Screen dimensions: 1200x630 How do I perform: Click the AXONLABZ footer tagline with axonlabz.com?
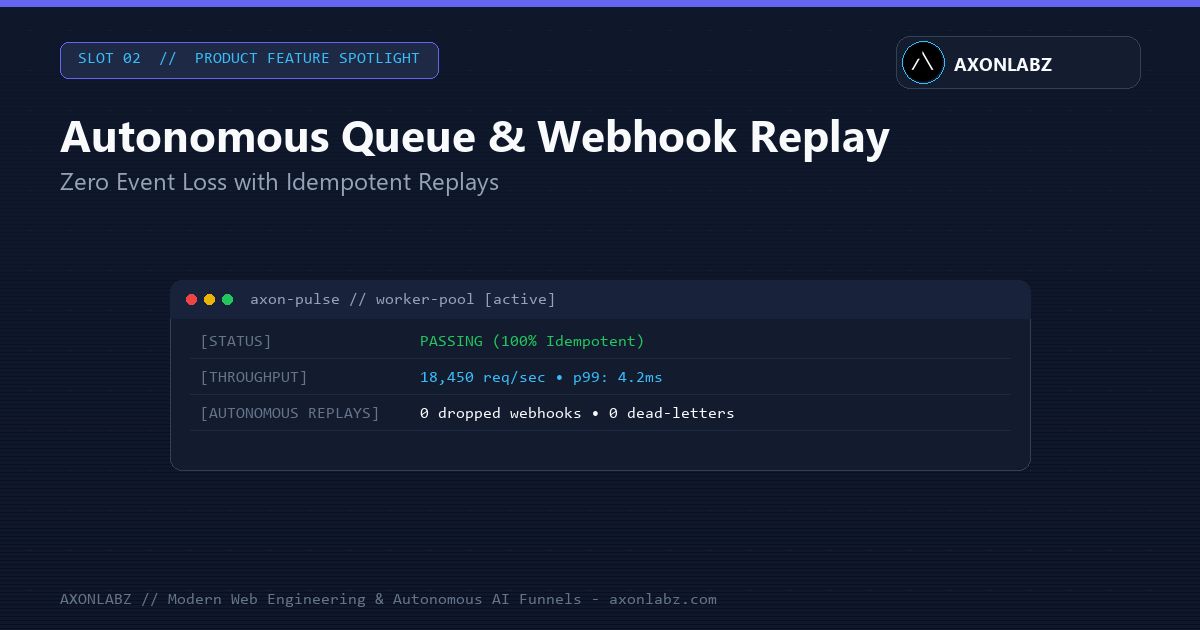[x=388, y=599]
